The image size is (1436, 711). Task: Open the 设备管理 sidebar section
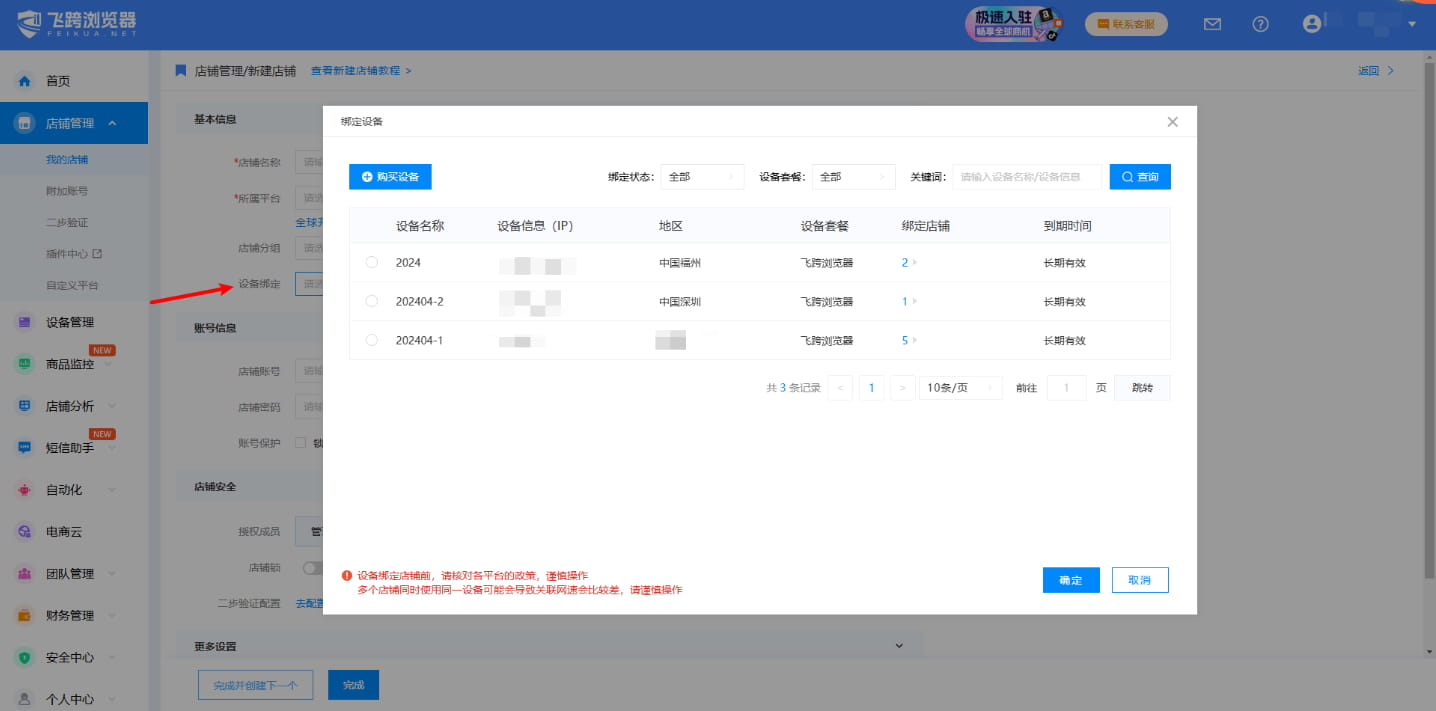pyautogui.click(x=70, y=321)
